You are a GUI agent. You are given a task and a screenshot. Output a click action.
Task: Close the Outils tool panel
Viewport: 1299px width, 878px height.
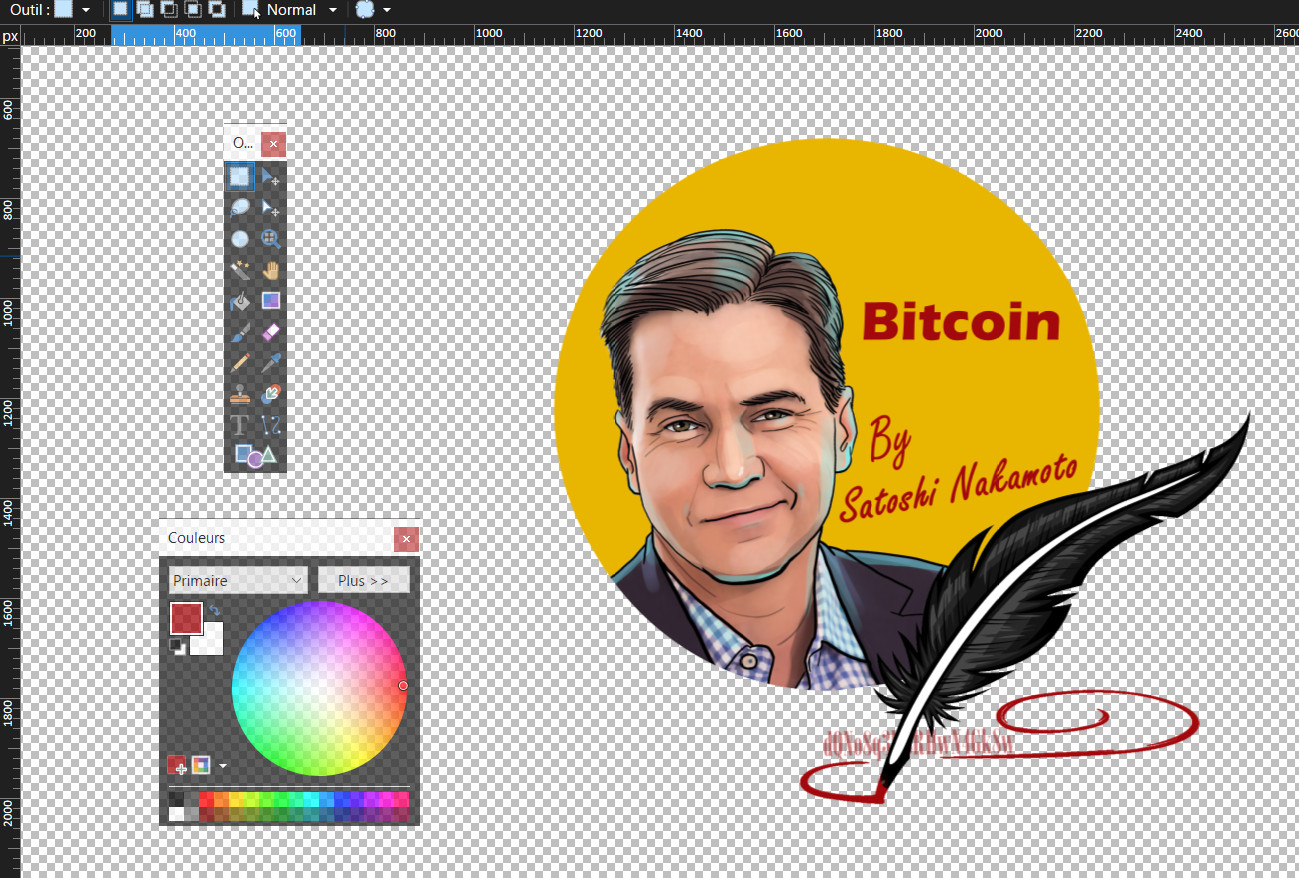tap(273, 144)
